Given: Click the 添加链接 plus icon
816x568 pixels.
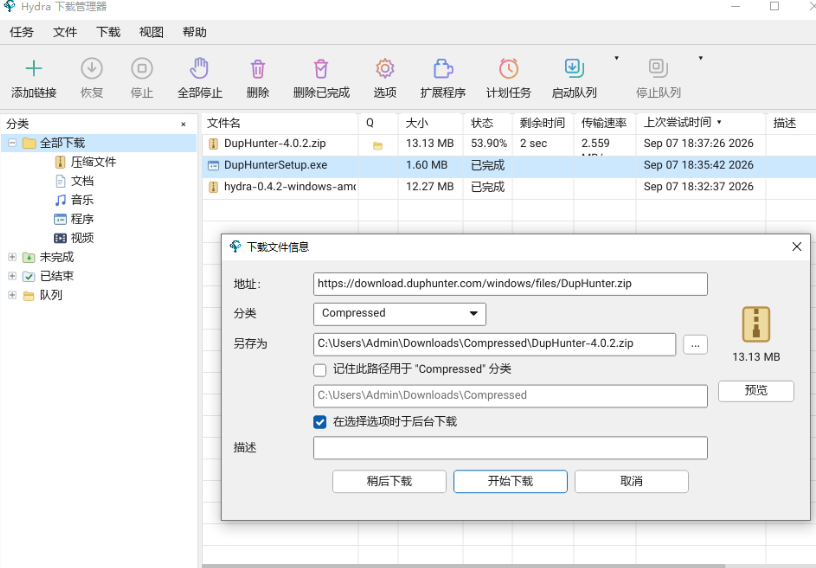Looking at the screenshot, I should [x=34, y=68].
